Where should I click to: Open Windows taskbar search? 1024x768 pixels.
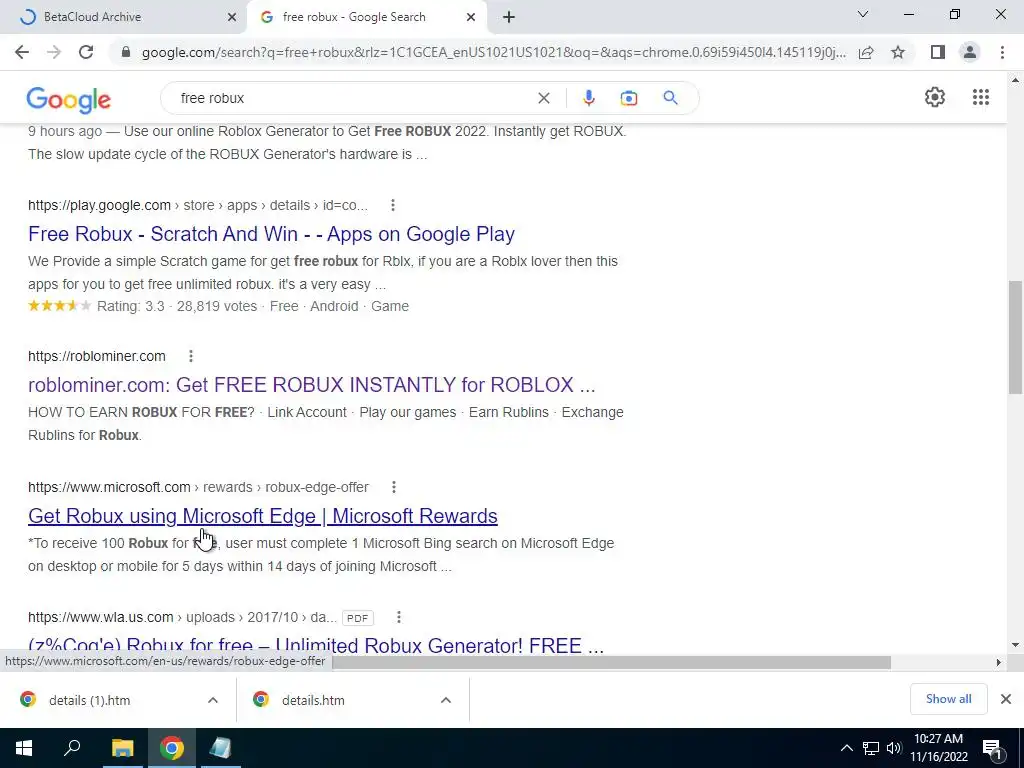pos(72,748)
